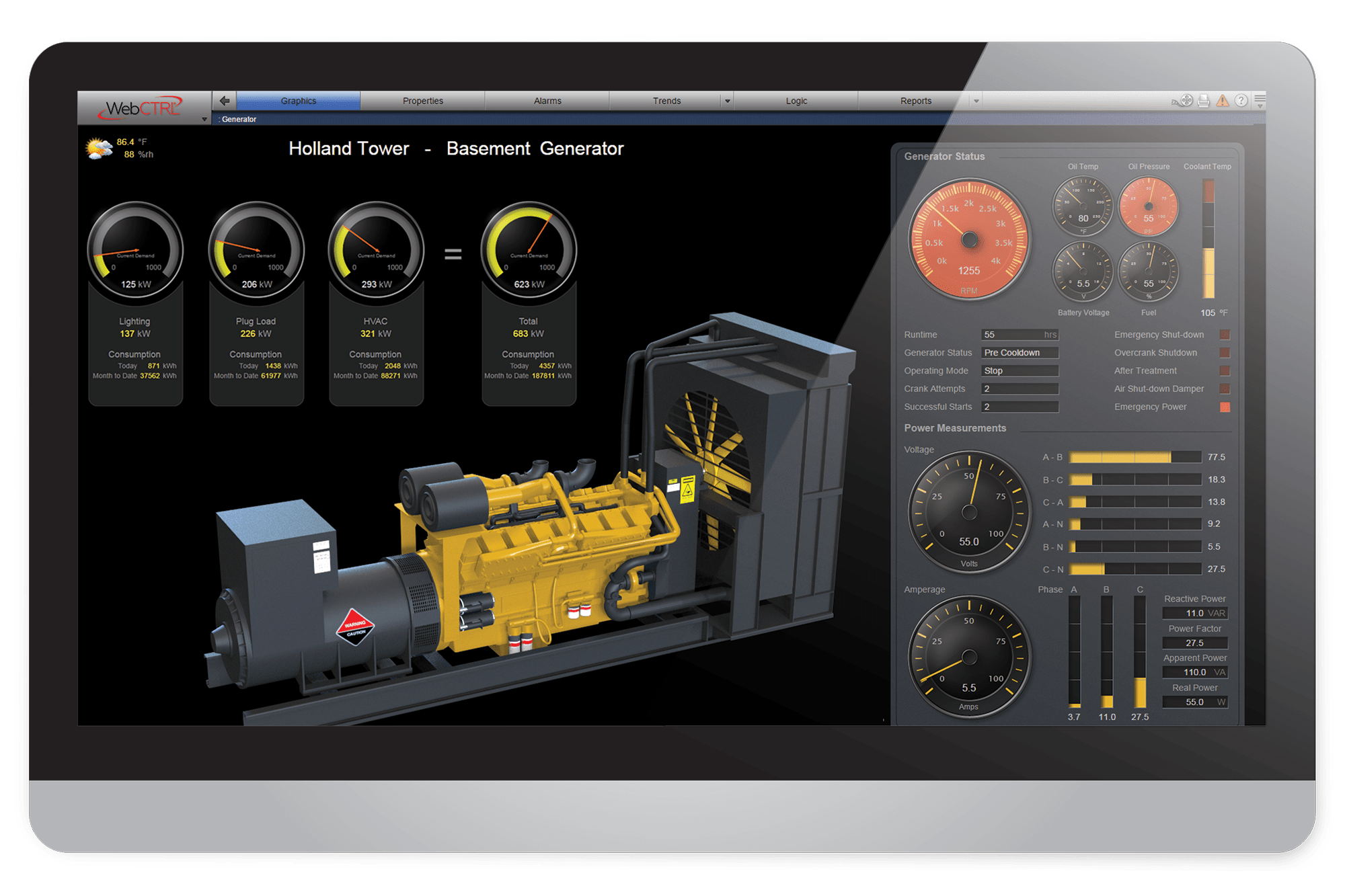The image size is (1345, 896).
Task: Expand the Trends tab dropdown arrow
Action: [727, 101]
